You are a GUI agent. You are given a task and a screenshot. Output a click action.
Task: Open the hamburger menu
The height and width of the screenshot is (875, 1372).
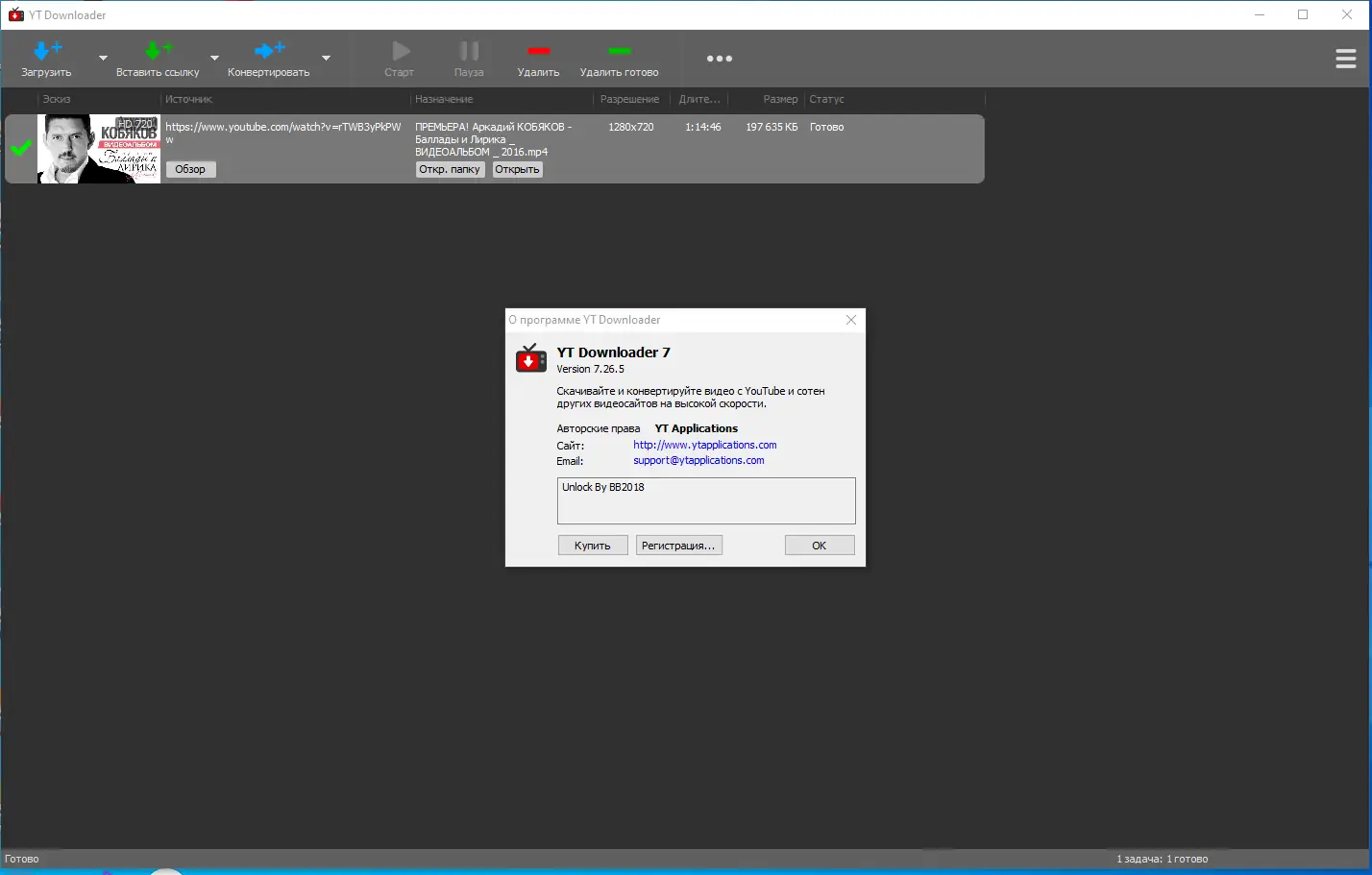1345,58
